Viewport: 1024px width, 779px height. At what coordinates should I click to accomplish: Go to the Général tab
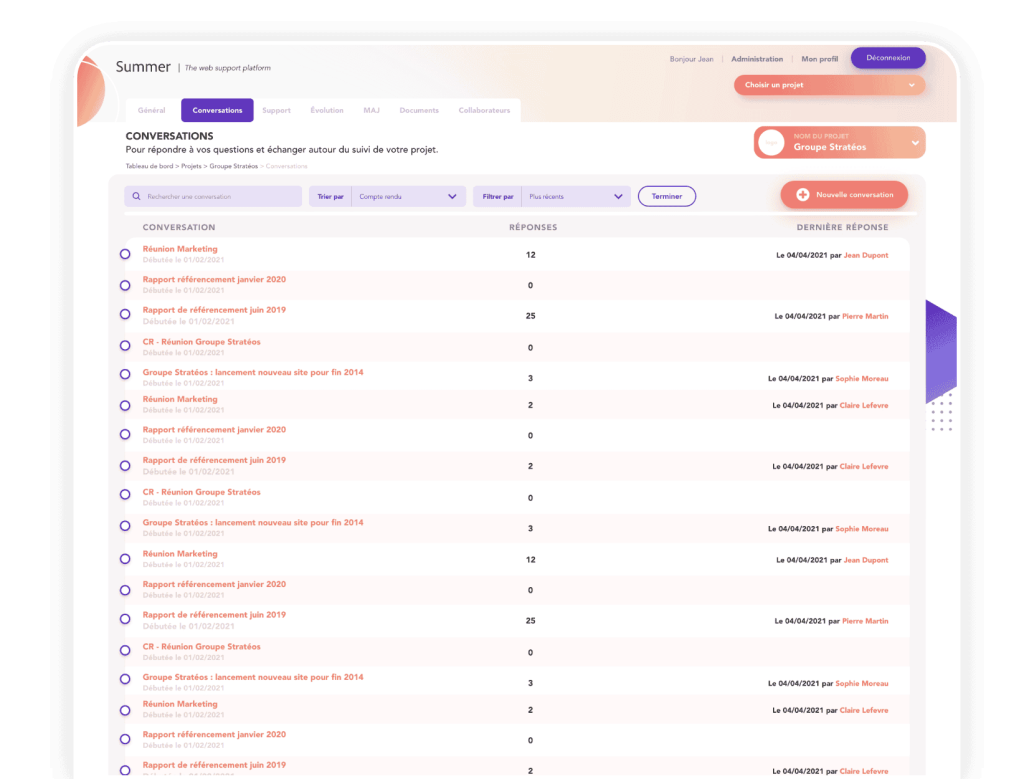click(x=151, y=110)
